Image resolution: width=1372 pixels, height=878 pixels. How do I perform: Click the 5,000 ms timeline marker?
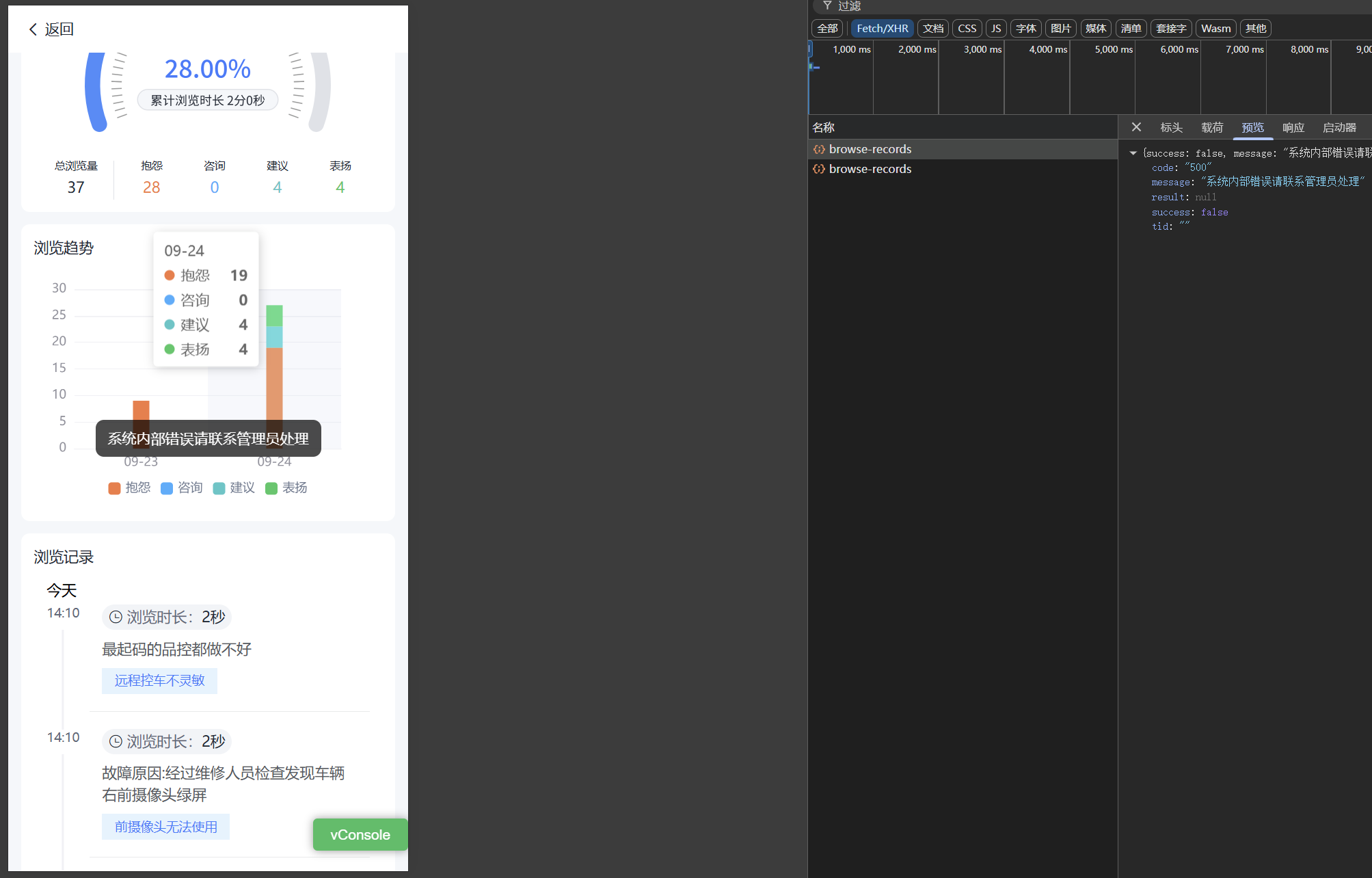coord(1114,49)
